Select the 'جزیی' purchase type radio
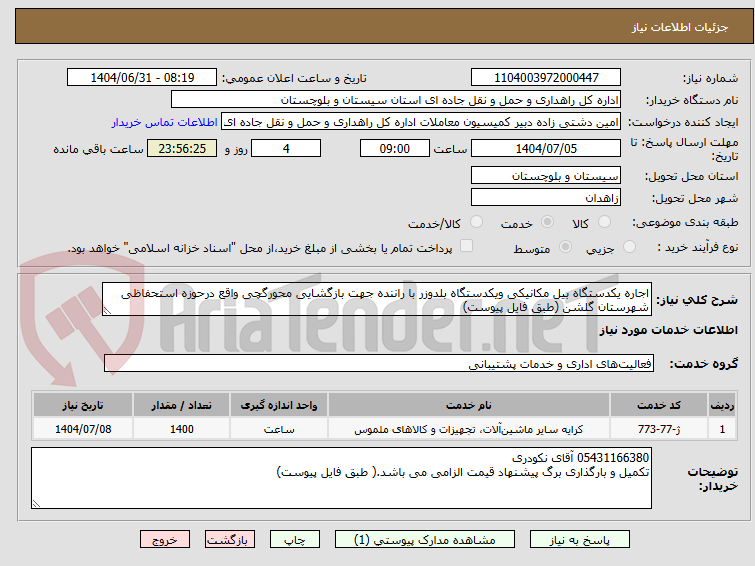 click(629, 247)
